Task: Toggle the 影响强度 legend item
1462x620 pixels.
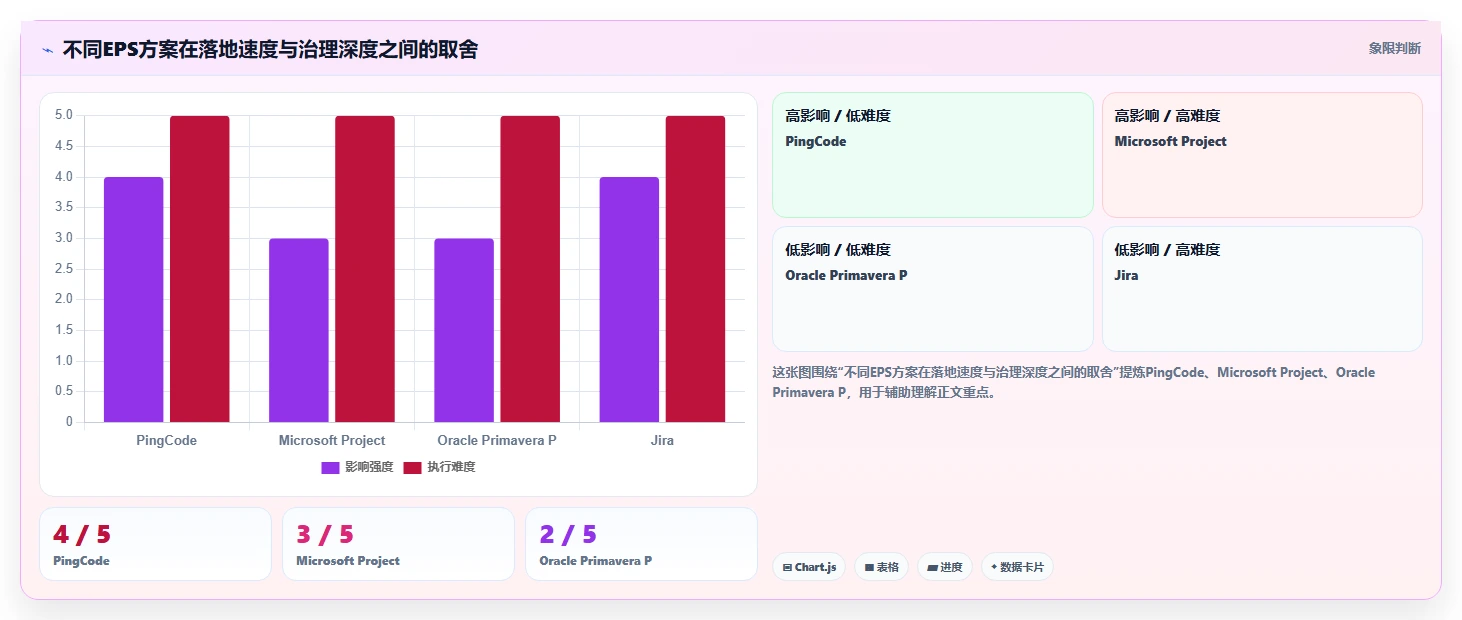Action: (x=357, y=467)
